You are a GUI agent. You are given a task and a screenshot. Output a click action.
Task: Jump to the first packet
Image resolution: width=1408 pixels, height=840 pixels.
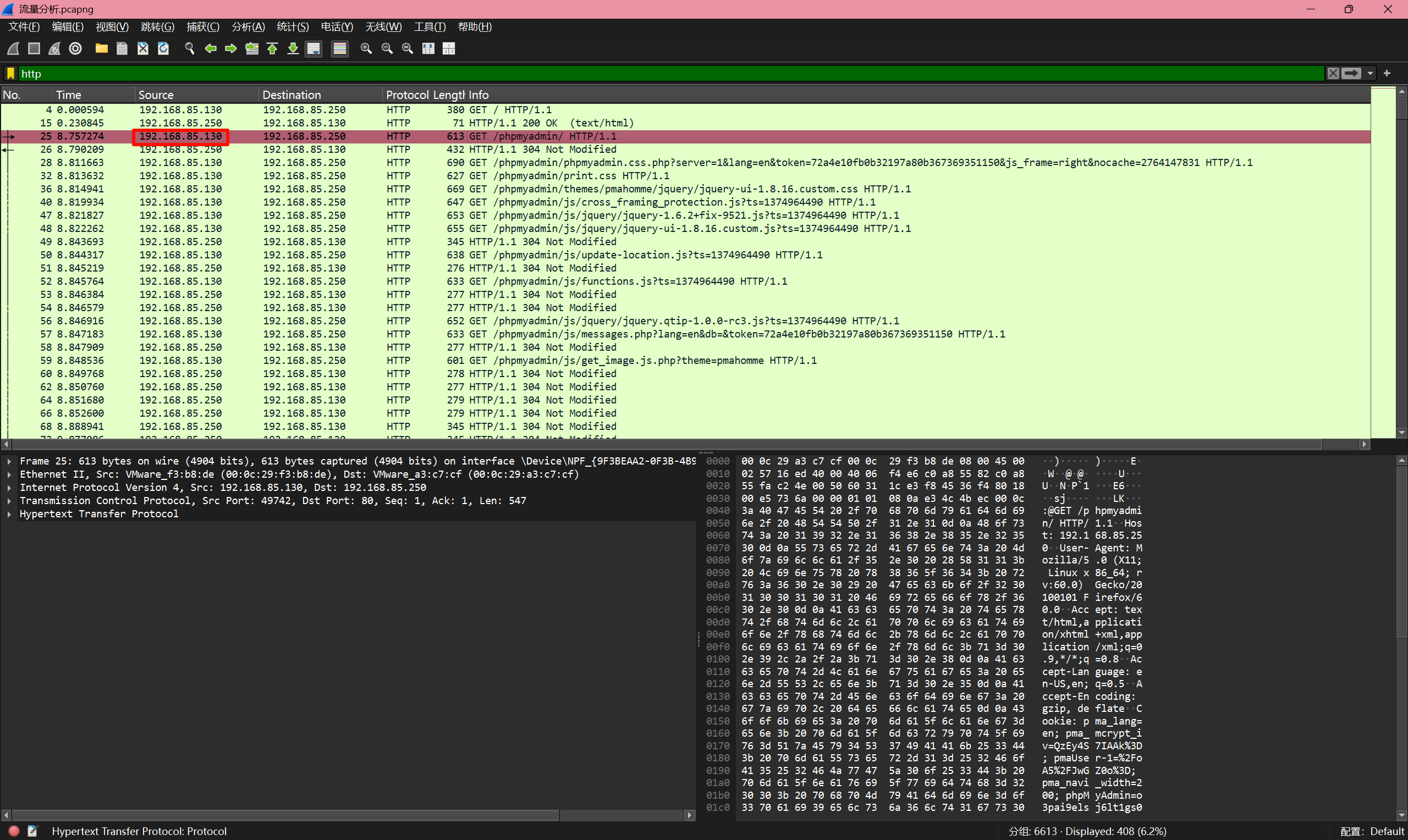[272, 49]
